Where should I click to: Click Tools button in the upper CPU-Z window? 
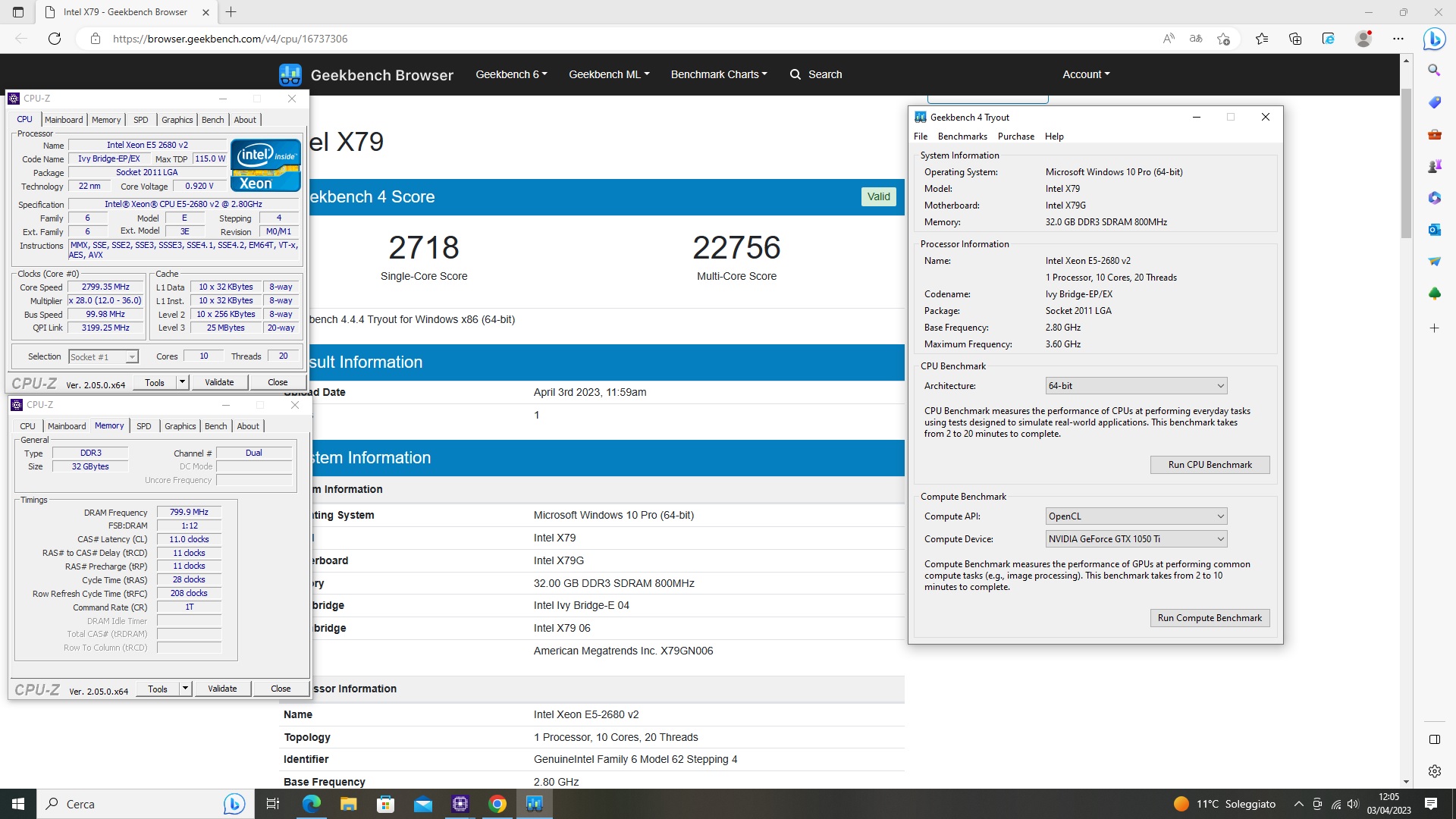pos(155,382)
